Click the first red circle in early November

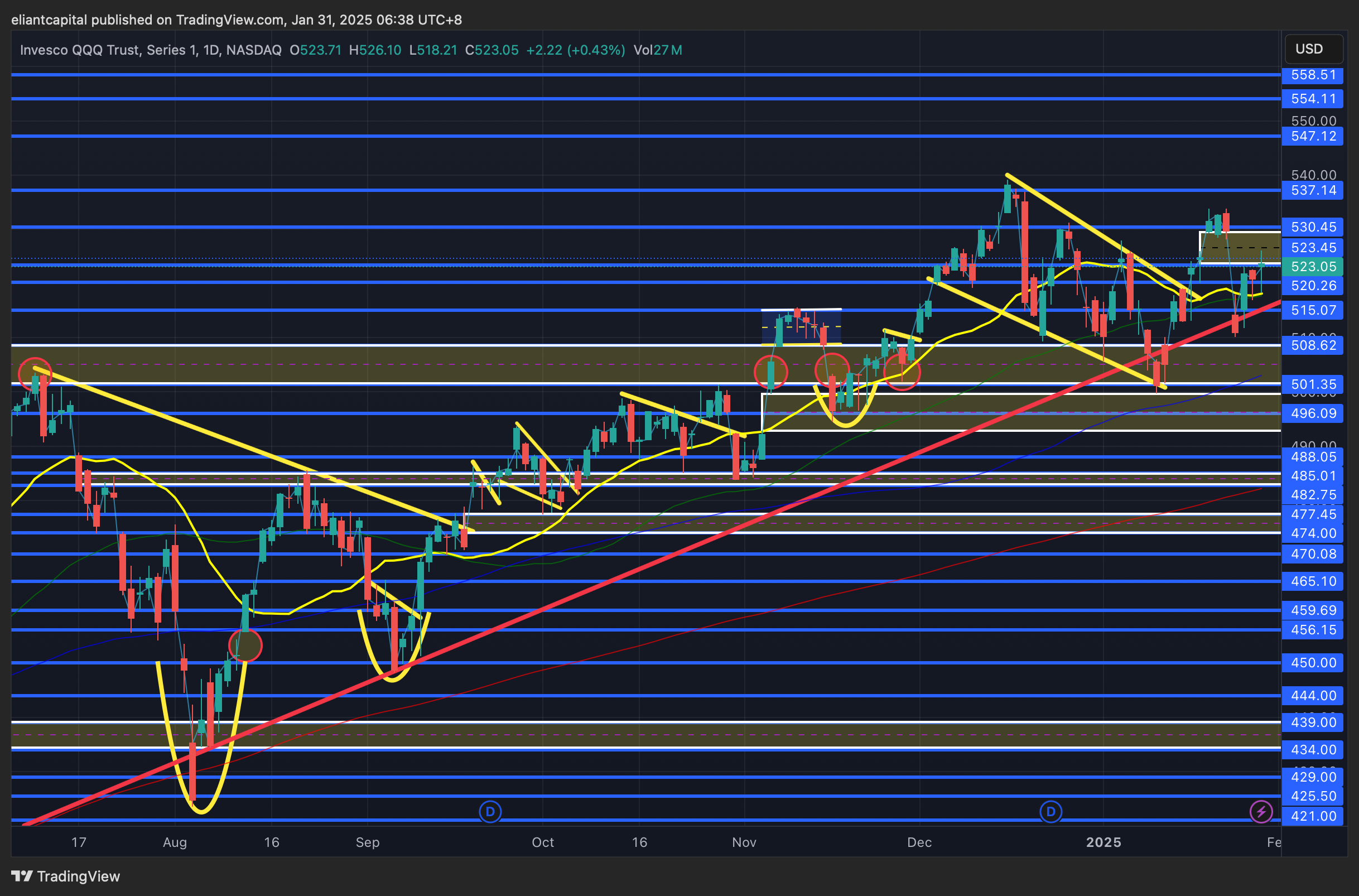[x=770, y=373]
